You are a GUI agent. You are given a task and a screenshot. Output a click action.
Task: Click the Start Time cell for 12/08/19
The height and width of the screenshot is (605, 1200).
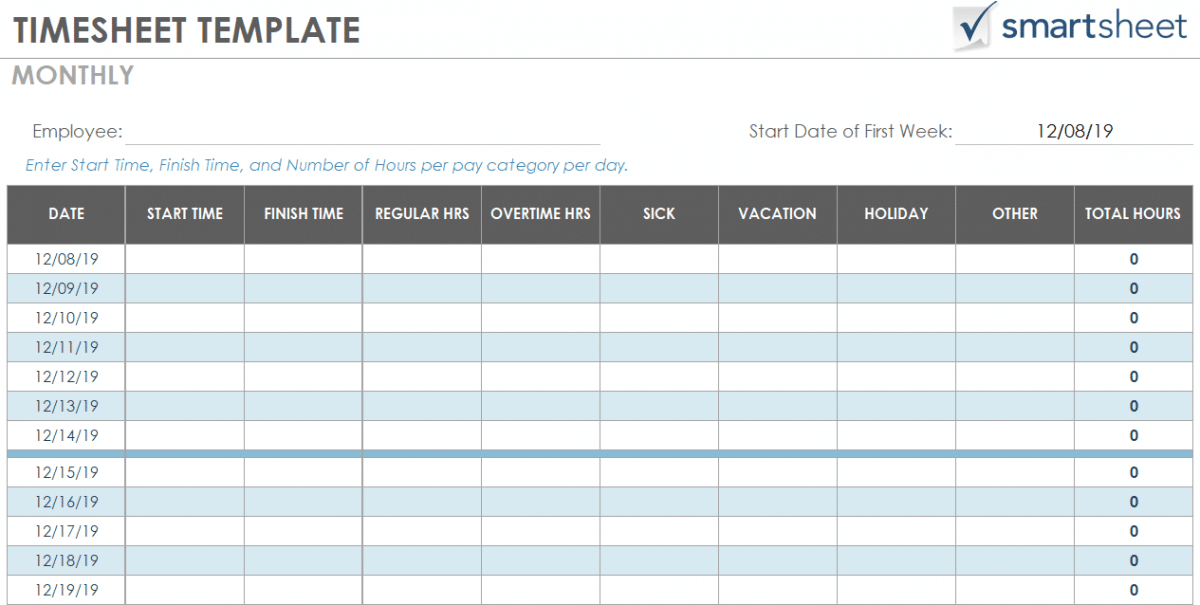coord(185,259)
